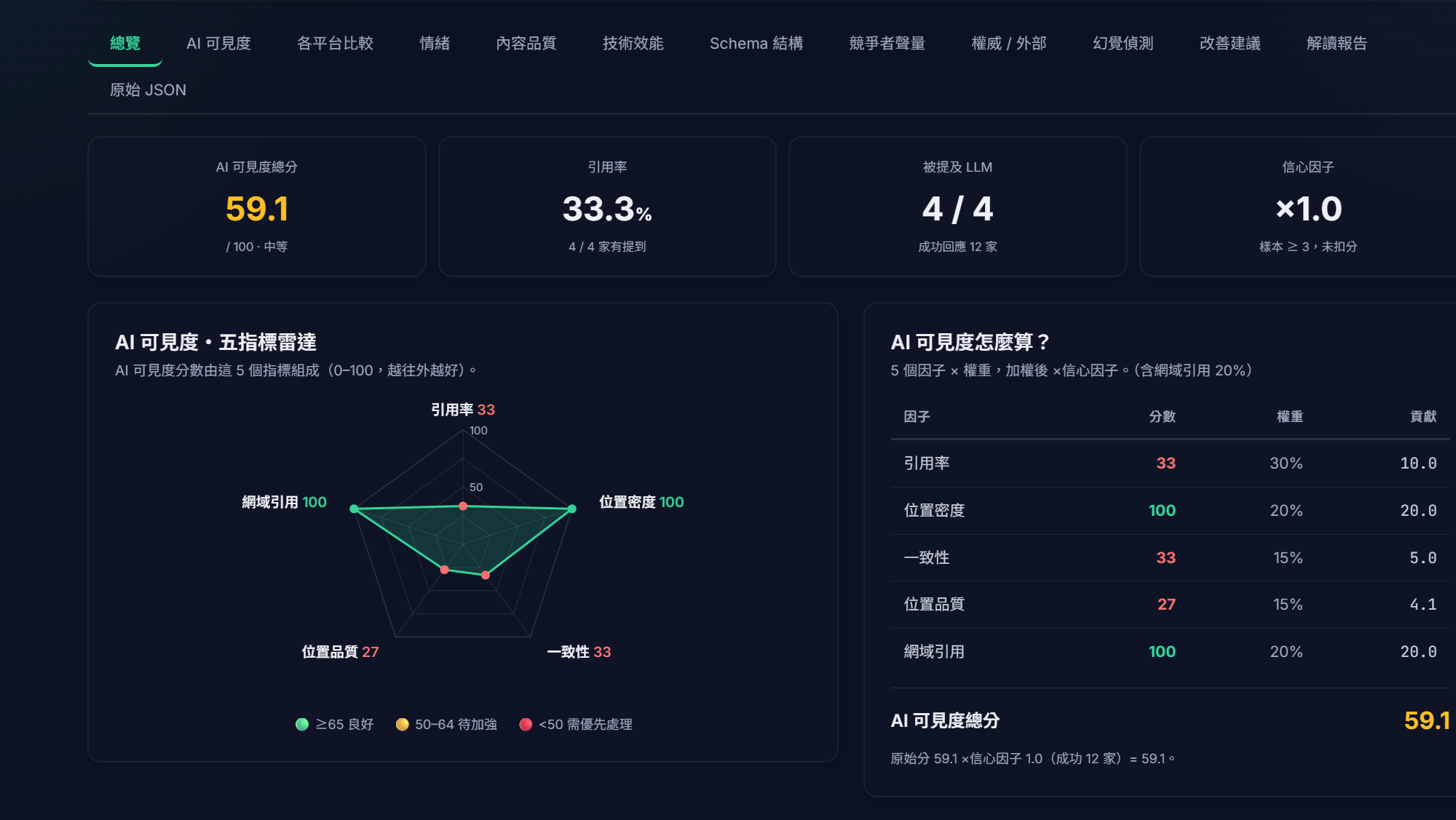Click the / 100 · 中等 caption
This screenshot has width=1456, height=820.
point(257,247)
